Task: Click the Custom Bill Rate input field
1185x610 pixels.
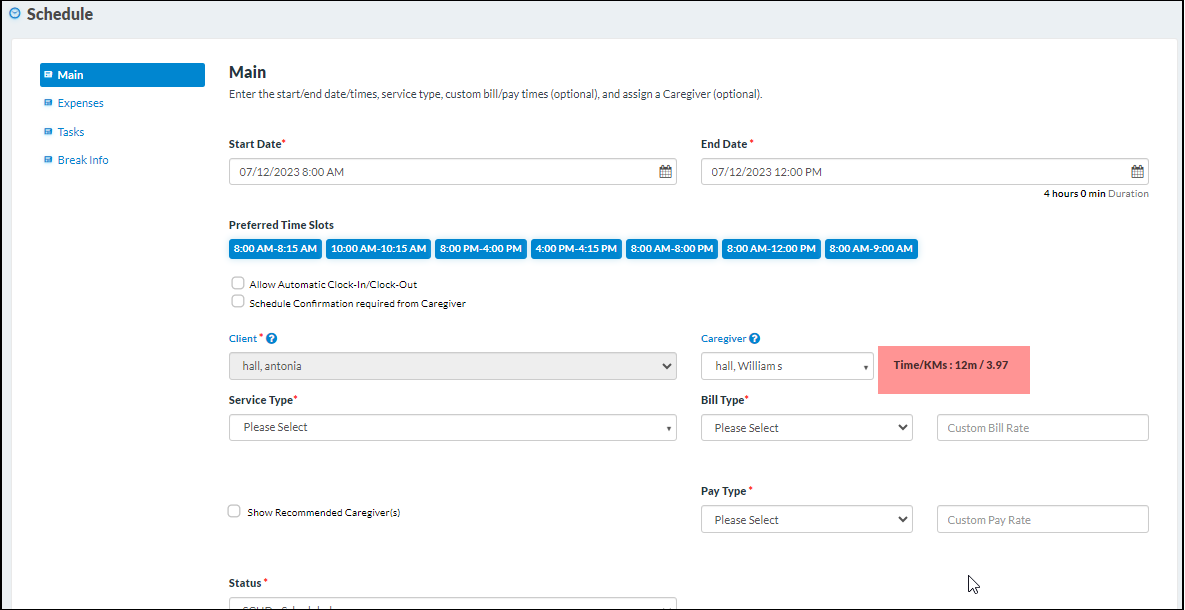Action: click(1042, 426)
